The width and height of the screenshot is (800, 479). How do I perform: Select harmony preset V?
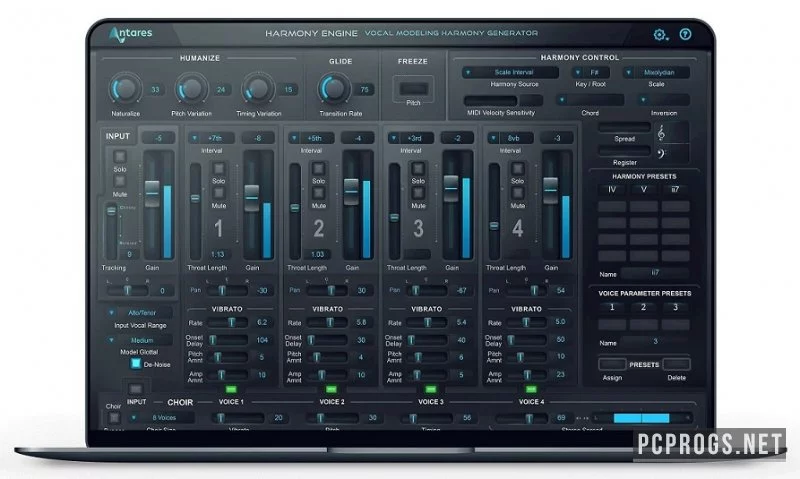[643, 189]
